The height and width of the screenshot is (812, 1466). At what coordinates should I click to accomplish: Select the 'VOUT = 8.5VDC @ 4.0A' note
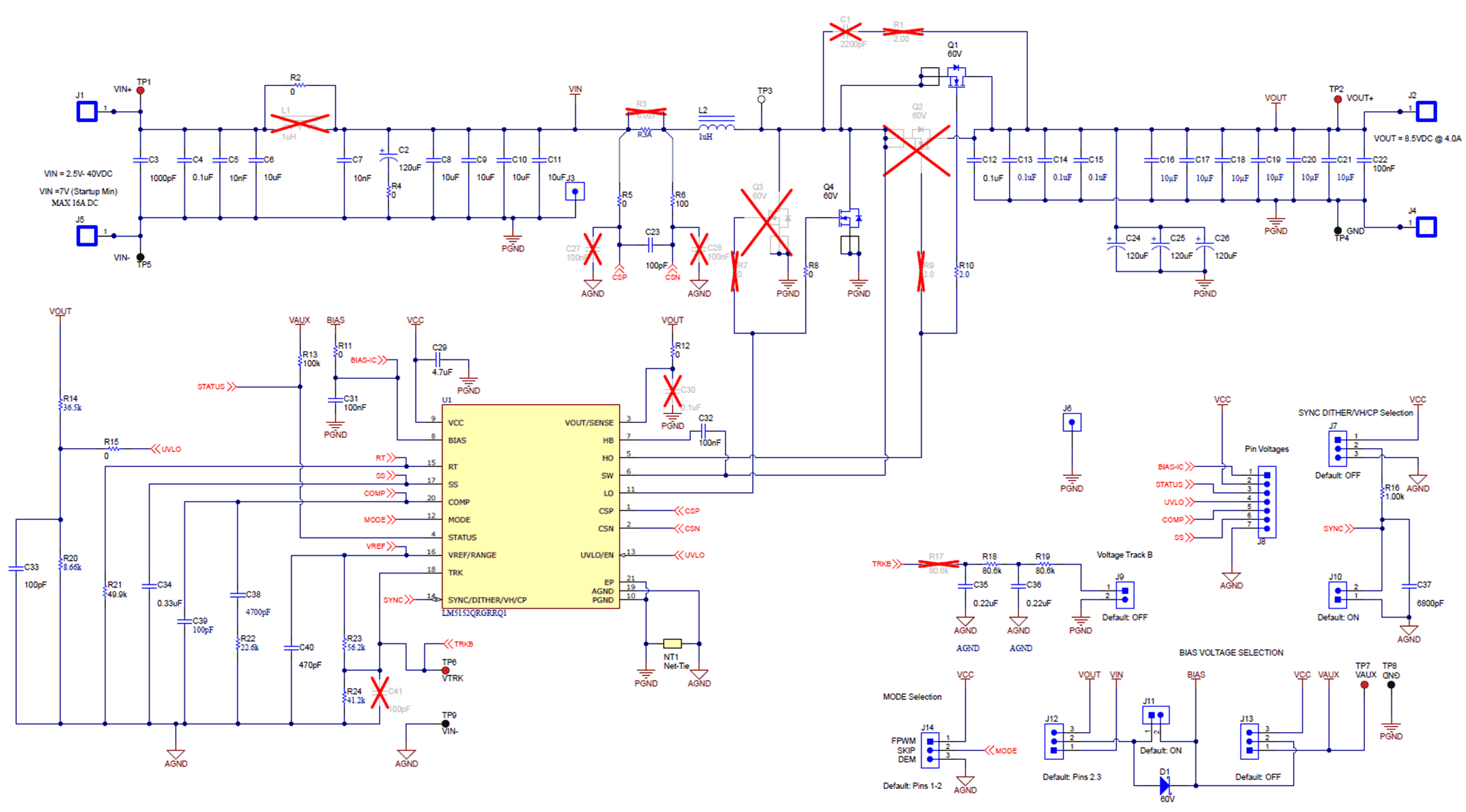pos(1417,138)
